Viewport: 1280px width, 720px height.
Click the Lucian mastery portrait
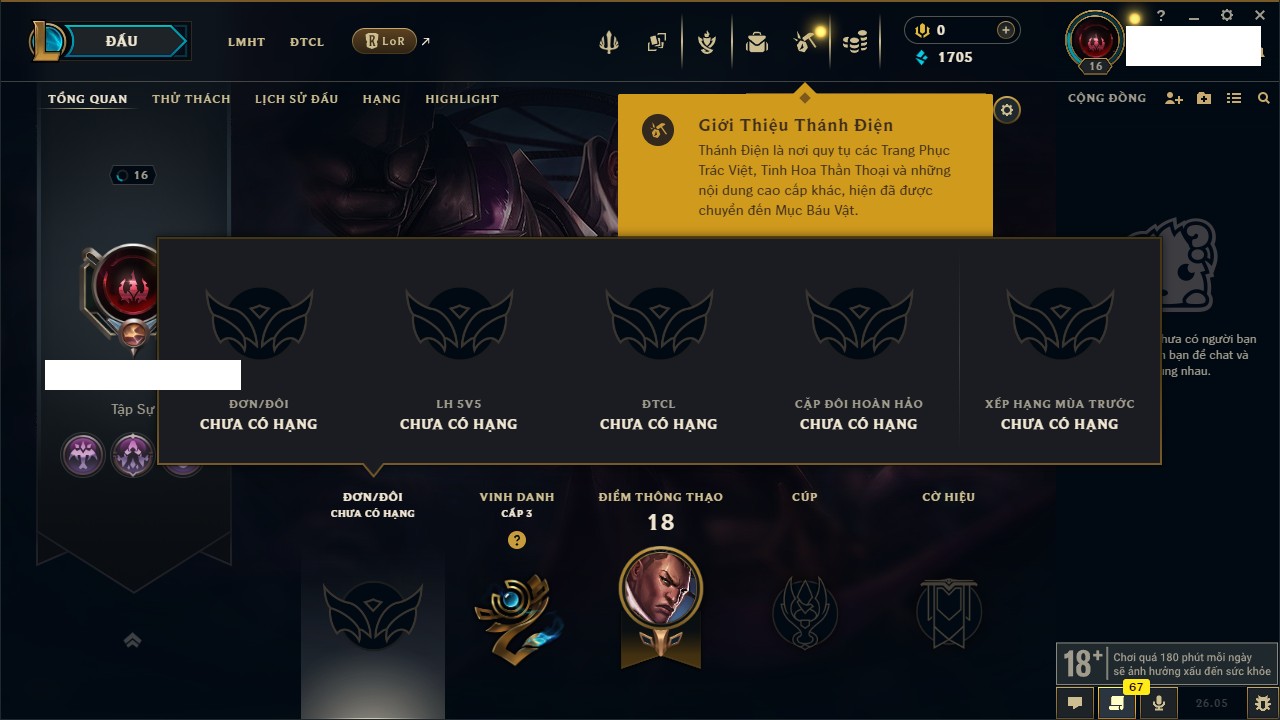660,588
